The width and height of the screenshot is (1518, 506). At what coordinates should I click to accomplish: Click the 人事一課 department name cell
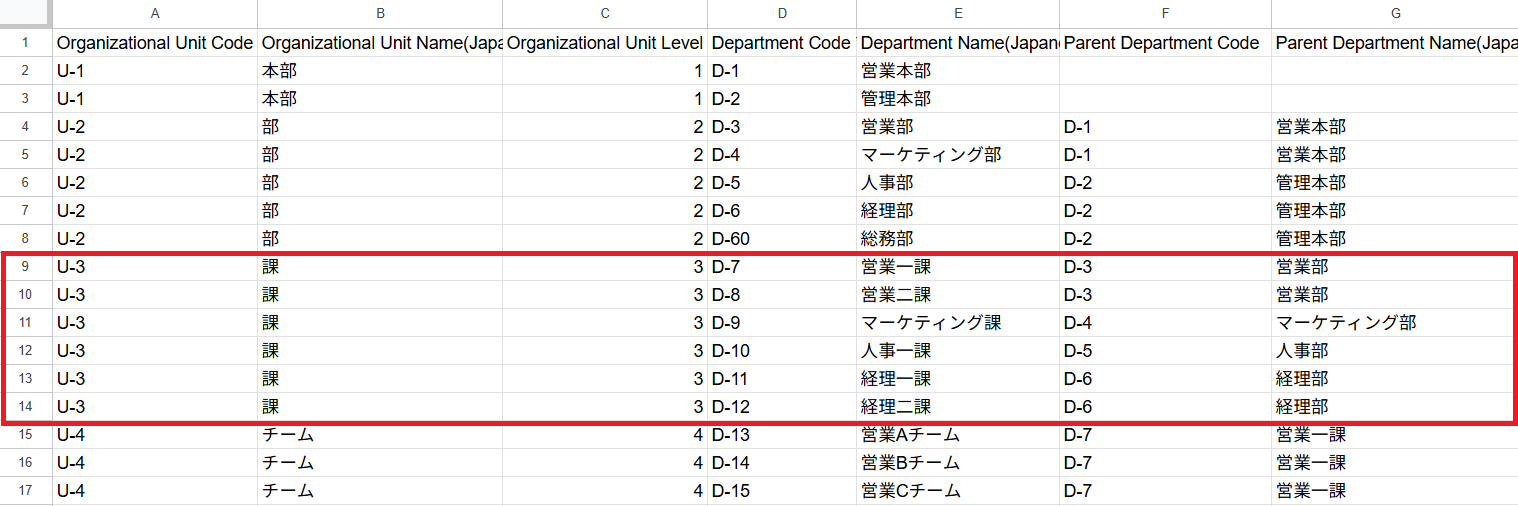pos(957,351)
